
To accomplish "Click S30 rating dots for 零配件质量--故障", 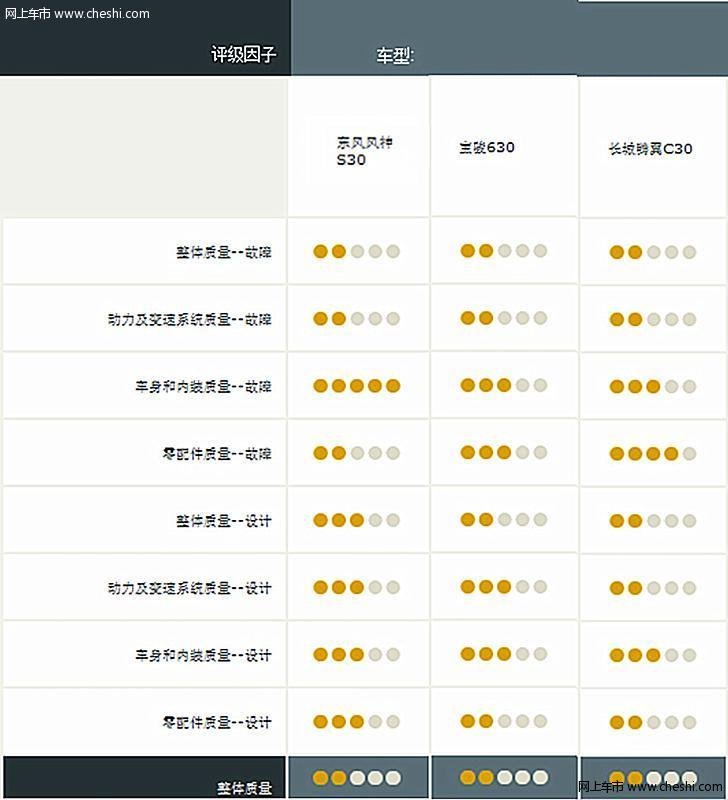I will click(357, 453).
